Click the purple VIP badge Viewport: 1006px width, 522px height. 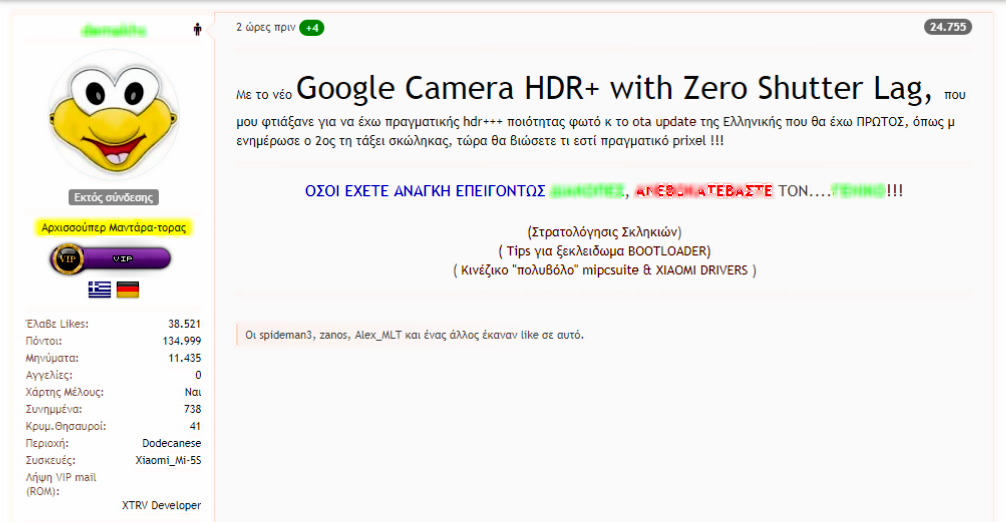pyautogui.click(x=111, y=259)
